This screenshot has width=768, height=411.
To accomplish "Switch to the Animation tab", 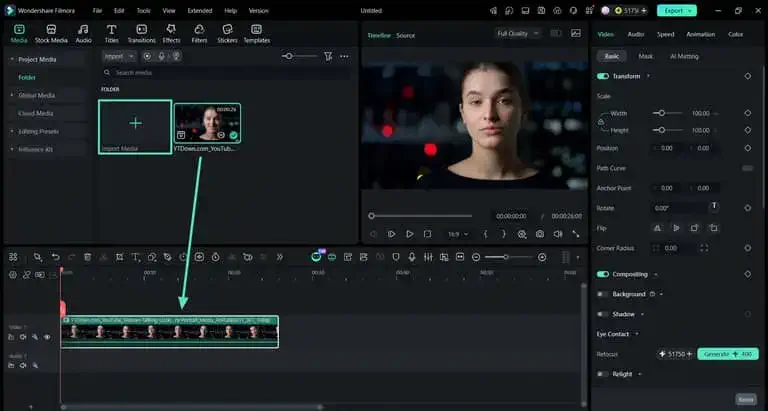I will click(x=700, y=34).
